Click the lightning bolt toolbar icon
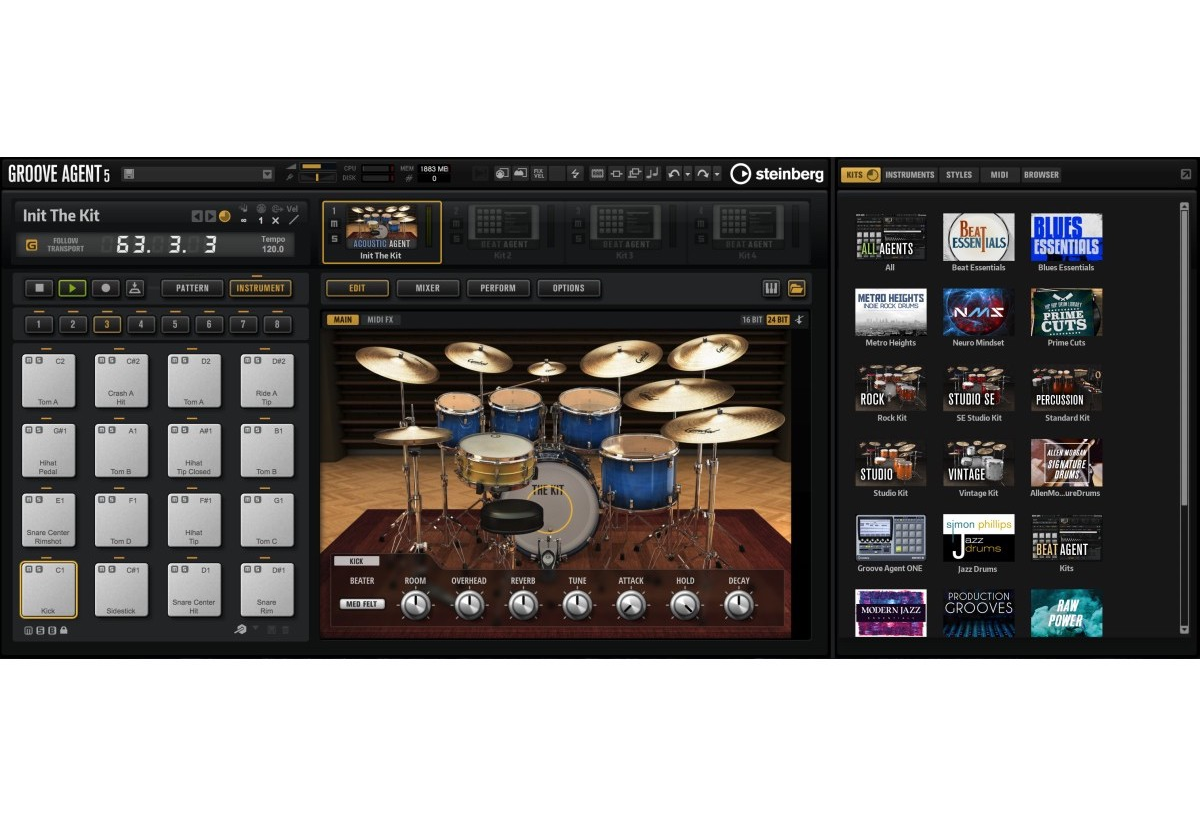The width and height of the screenshot is (1200, 840). pyautogui.click(x=576, y=173)
